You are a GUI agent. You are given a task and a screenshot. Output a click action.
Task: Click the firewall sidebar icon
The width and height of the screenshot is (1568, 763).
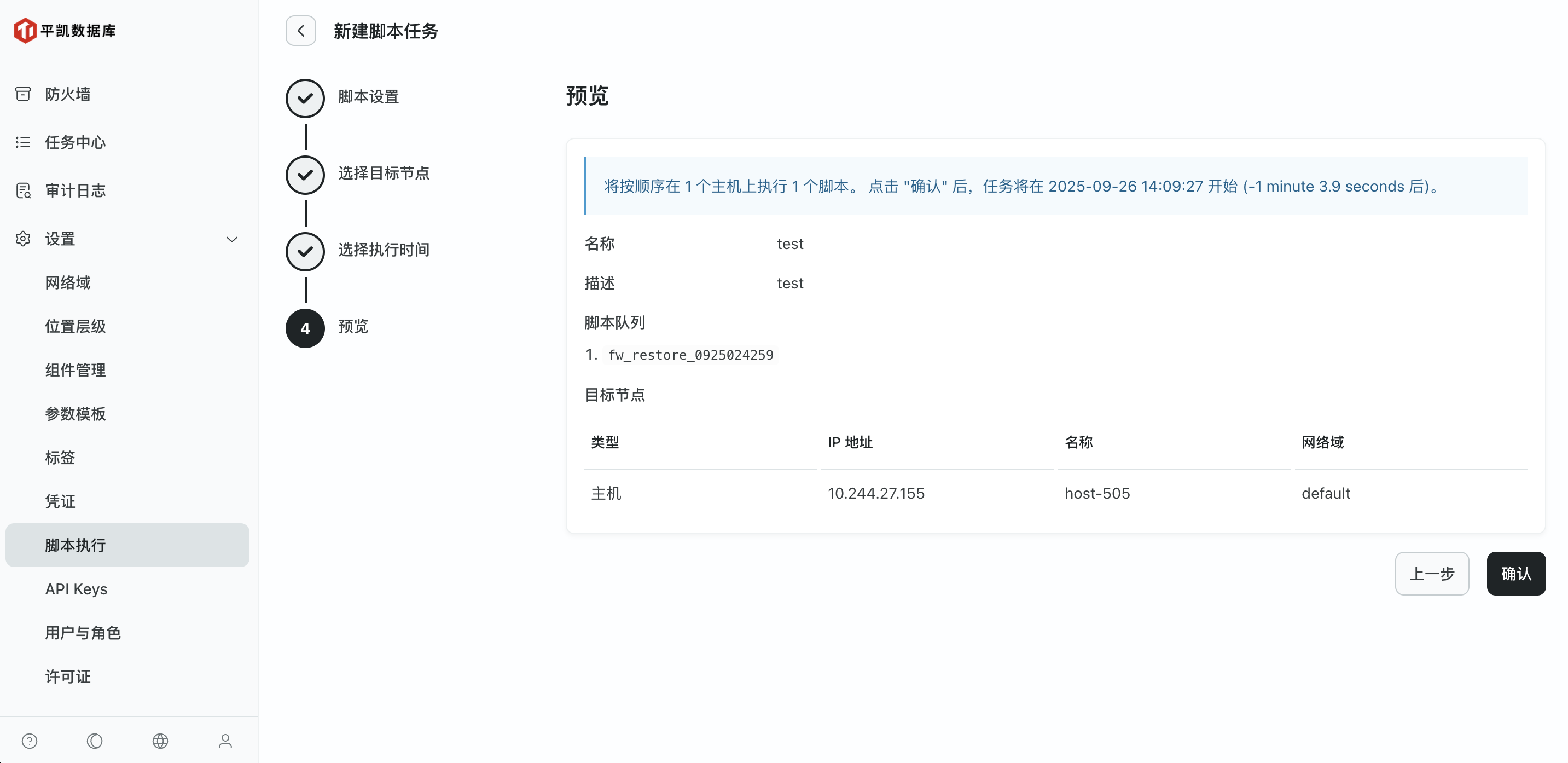pyautogui.click(x=23, y=94)
